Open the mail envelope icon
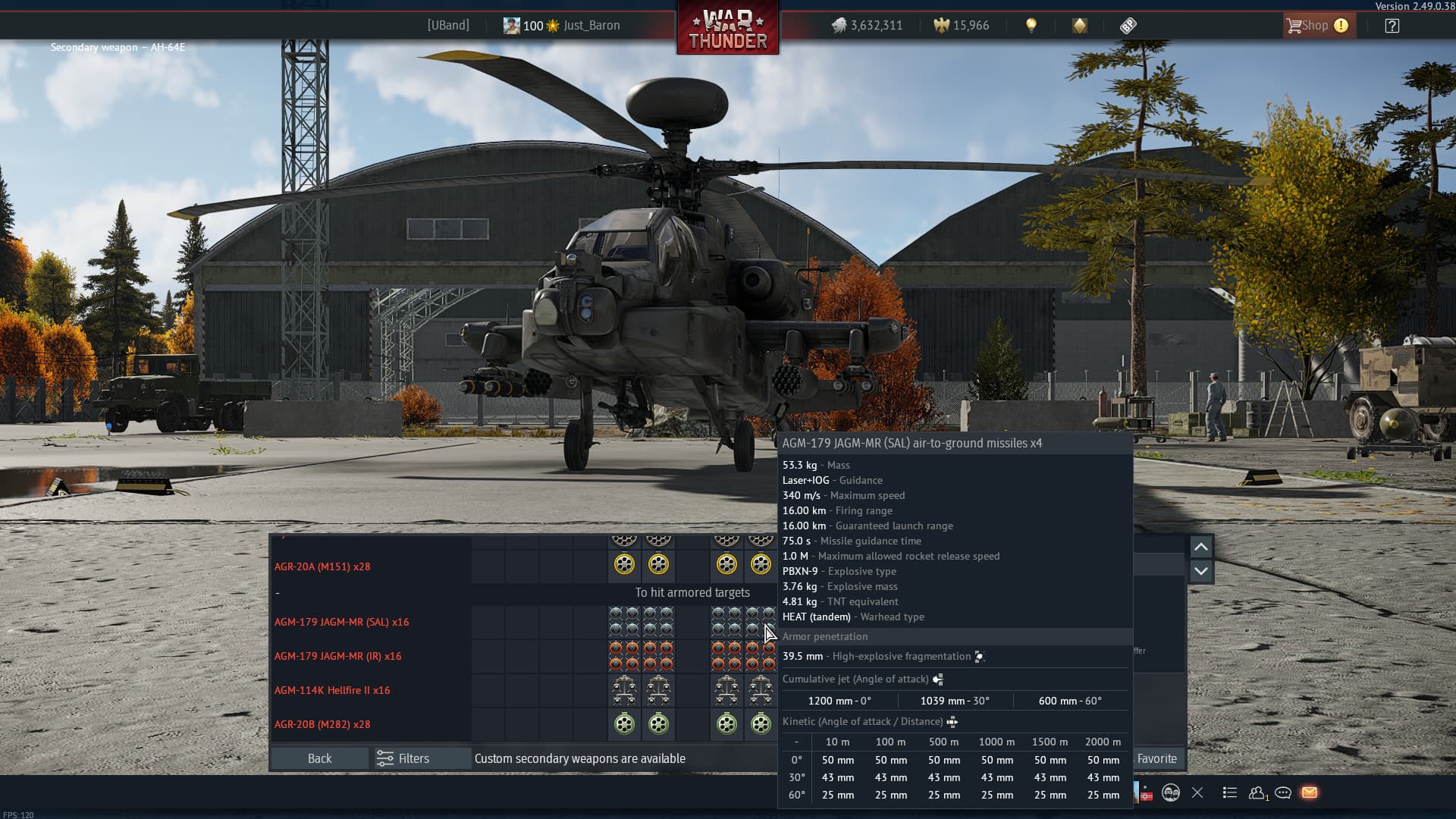 coord(1310,792)
